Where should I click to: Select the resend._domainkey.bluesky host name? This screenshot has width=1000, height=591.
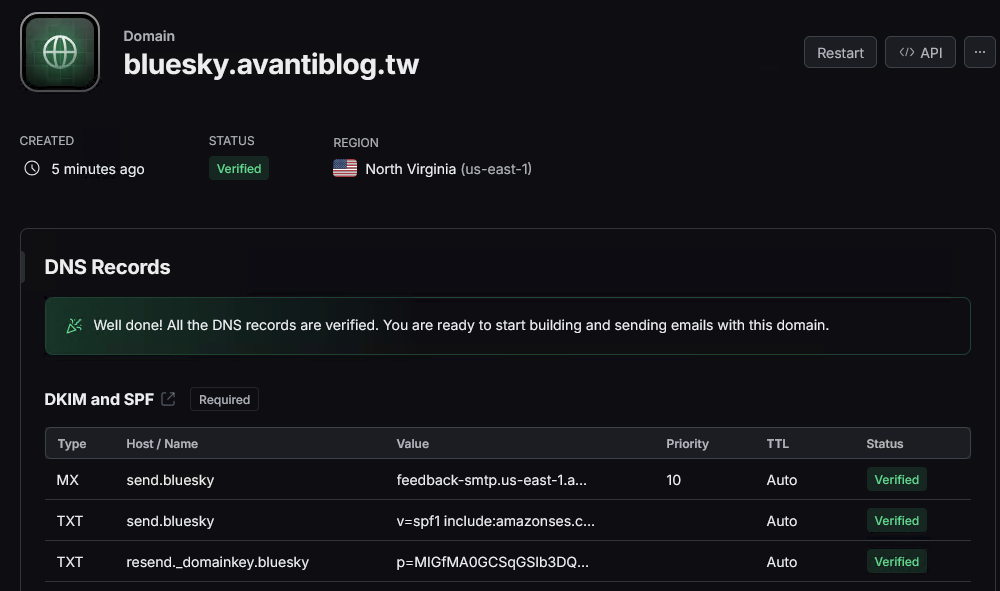click(x=217, y=562)
